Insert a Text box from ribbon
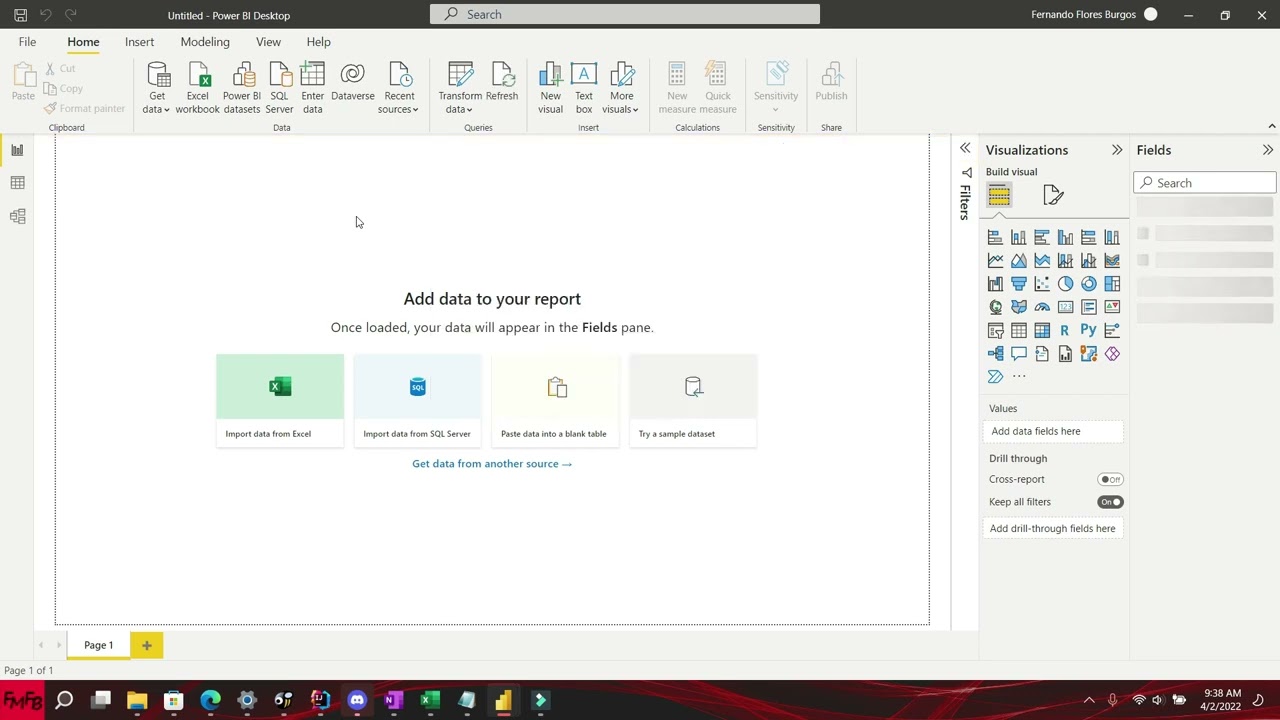The height and width of the screenshot is (720, 1280). coord(584,88)
